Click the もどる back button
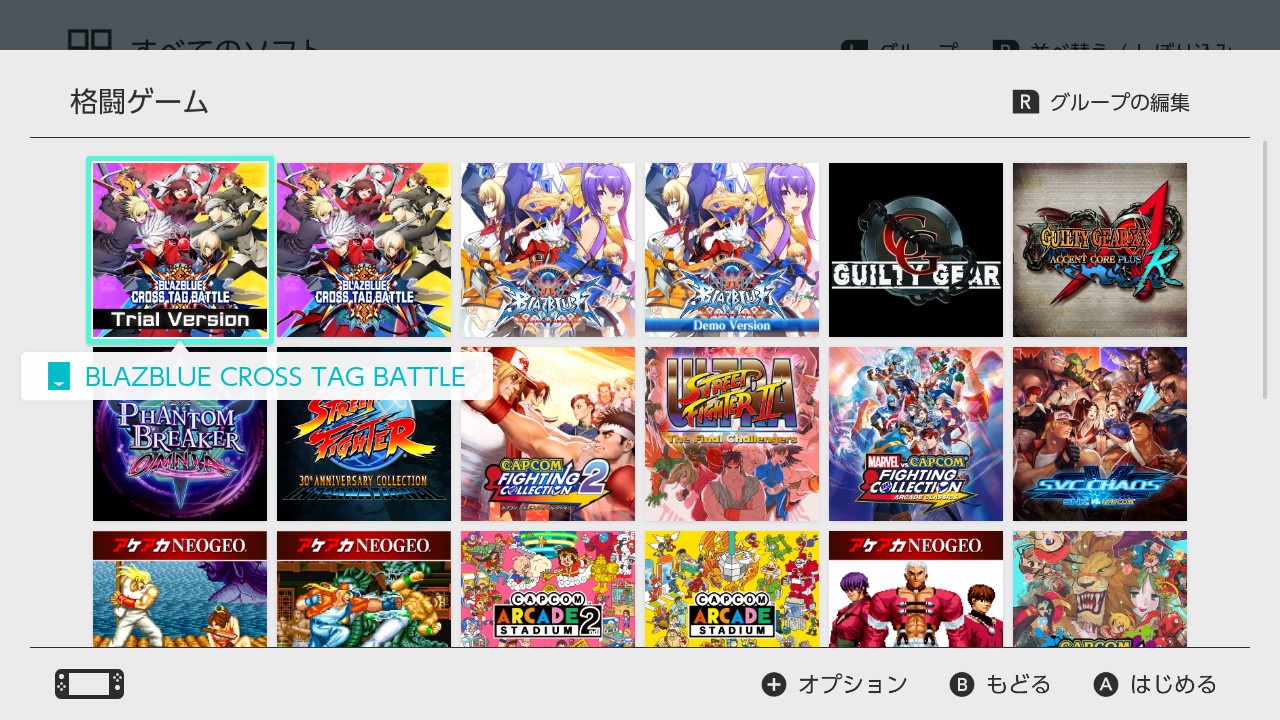 [x=1001, y=684]
